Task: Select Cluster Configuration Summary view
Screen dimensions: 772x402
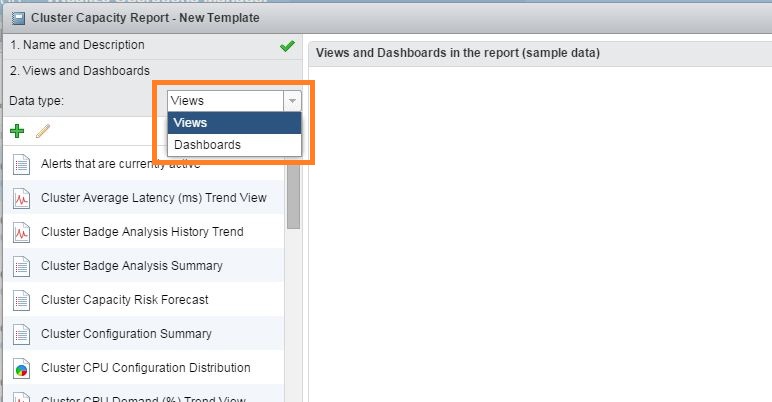Action: click(x=126, y=334)
